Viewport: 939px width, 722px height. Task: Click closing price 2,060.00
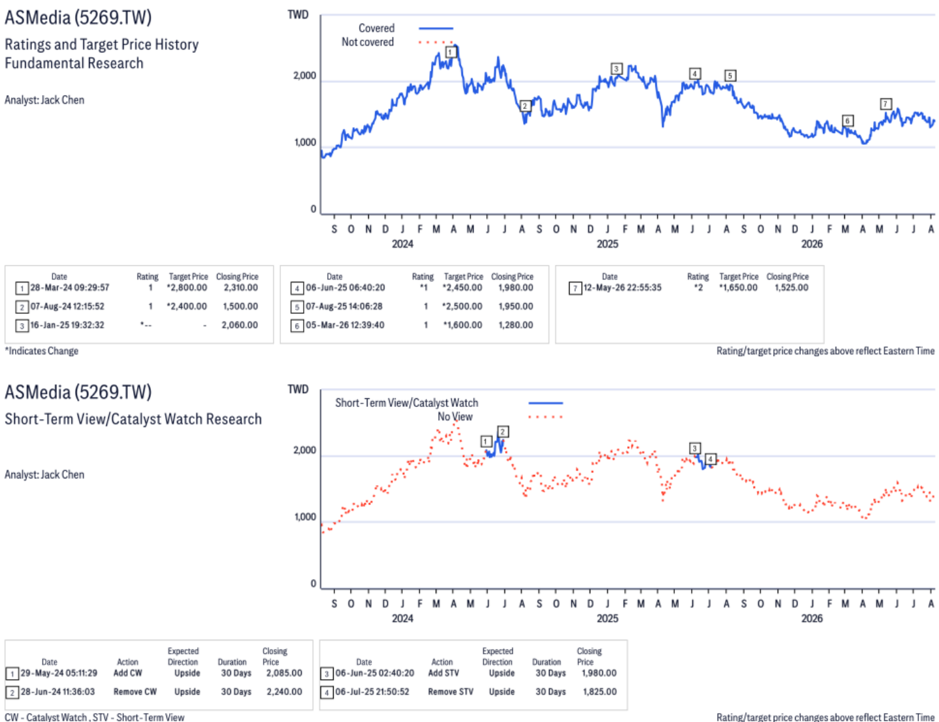pyautogui.click(x=241, y=325)
